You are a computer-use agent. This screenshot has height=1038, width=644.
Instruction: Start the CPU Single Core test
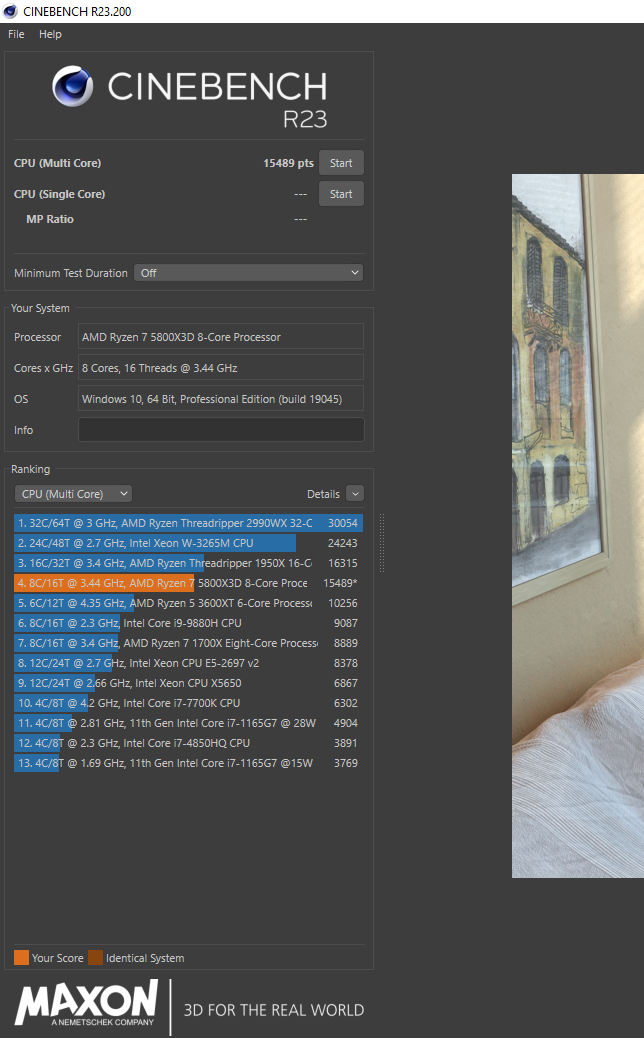pos(341,194)
